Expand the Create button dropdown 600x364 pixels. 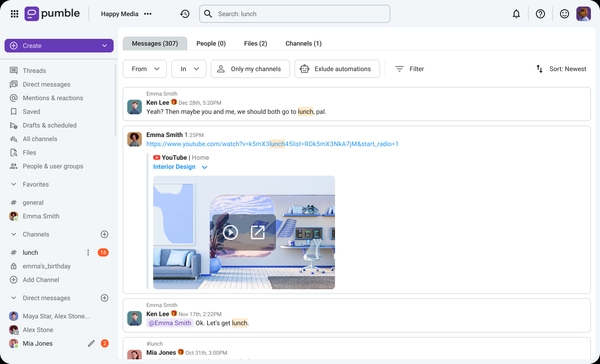click(x=104, y=46)
